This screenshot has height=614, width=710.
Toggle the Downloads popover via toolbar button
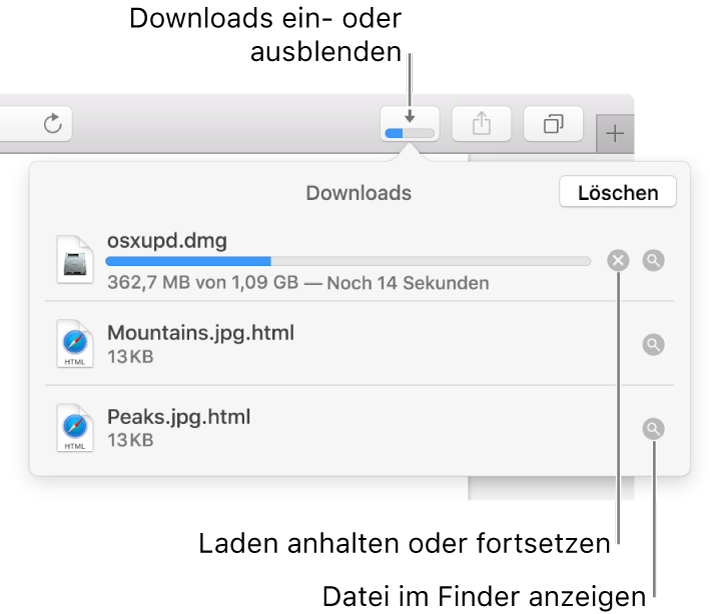point(410,124)
